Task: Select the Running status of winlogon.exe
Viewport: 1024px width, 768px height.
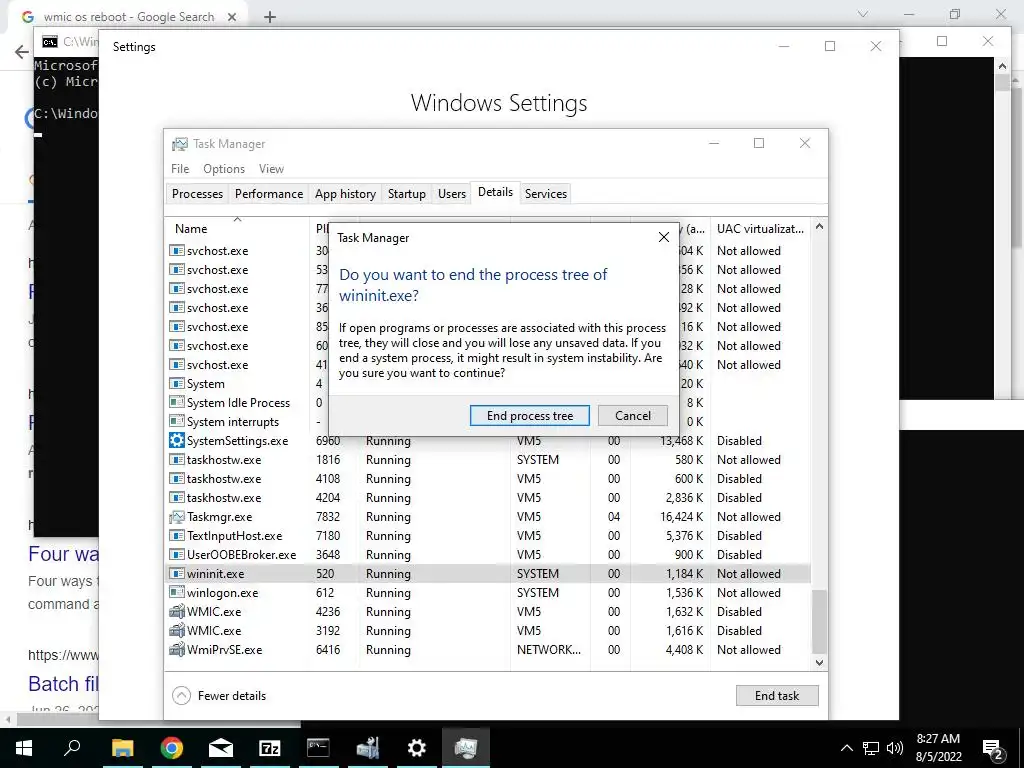Action: point(388,592)
